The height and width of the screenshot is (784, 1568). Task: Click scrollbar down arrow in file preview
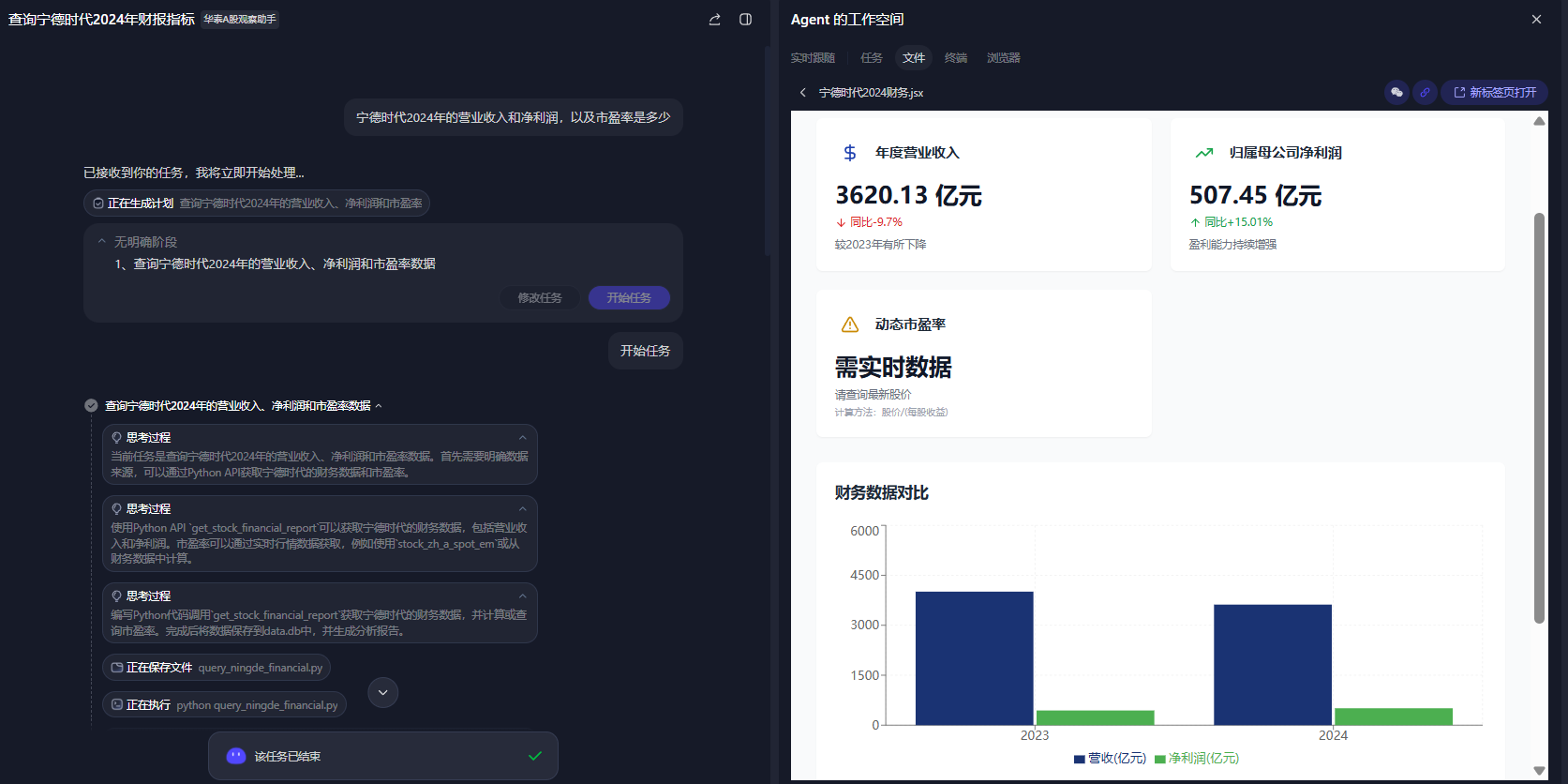pos(1539,771)
